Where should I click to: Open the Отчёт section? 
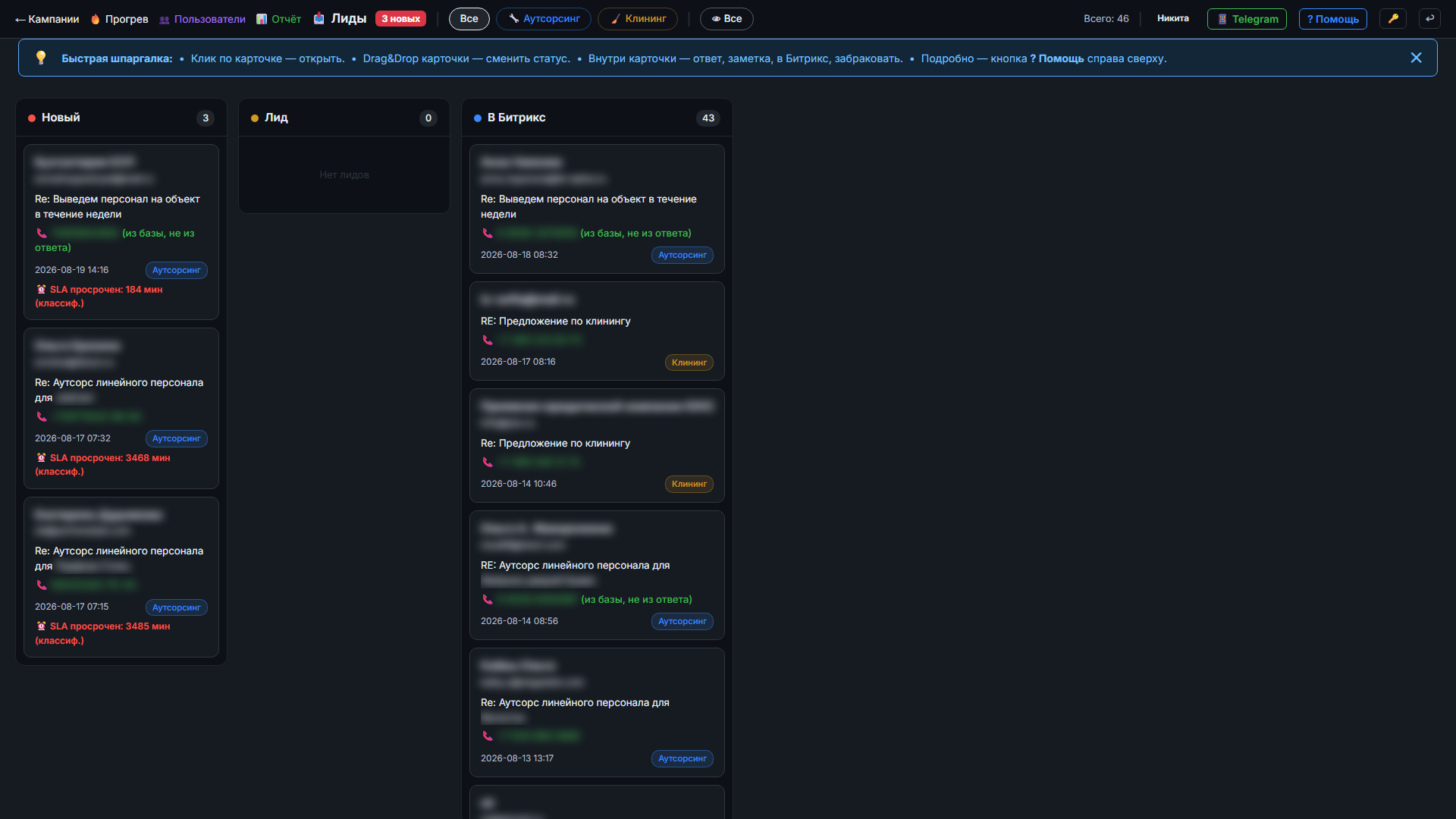278,19
